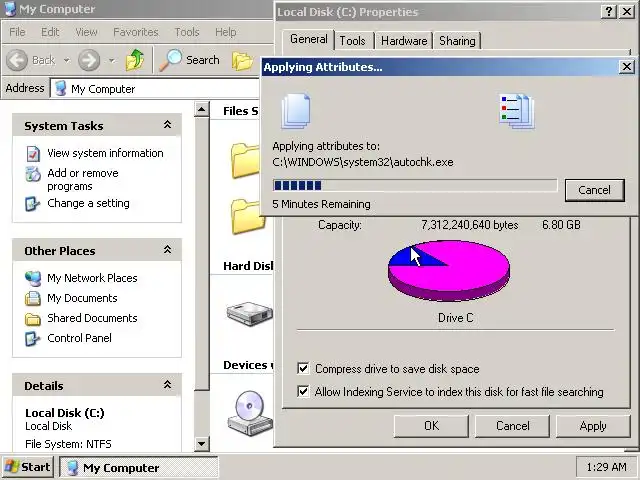
Task: Click My Computer taskbar button
Action: [139, 467]
